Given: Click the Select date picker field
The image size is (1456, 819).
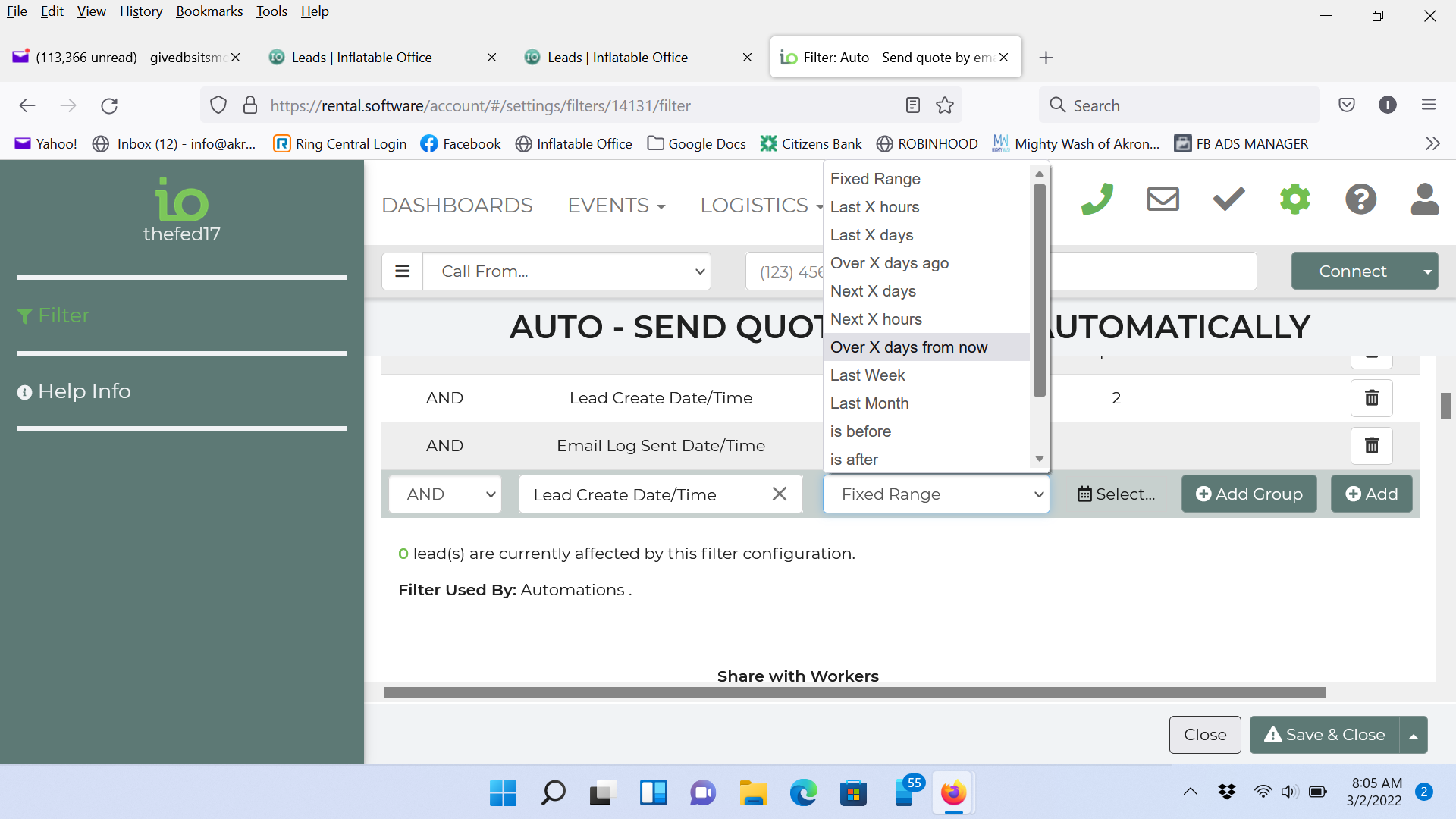Looking at the screenshot, I should 1116,494.
